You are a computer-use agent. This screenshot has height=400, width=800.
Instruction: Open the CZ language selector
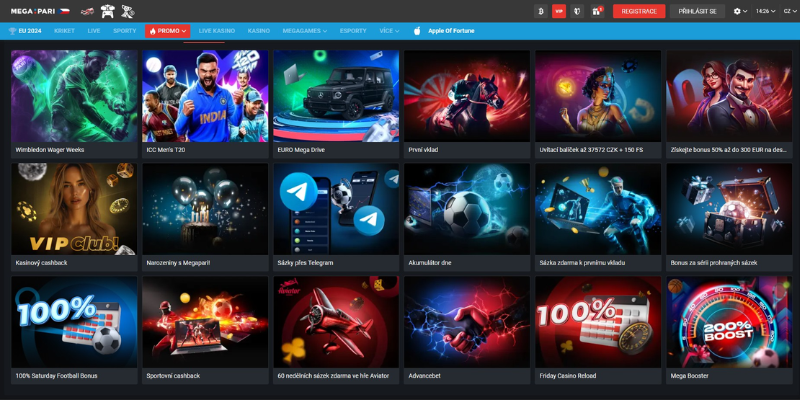(791, 11)
